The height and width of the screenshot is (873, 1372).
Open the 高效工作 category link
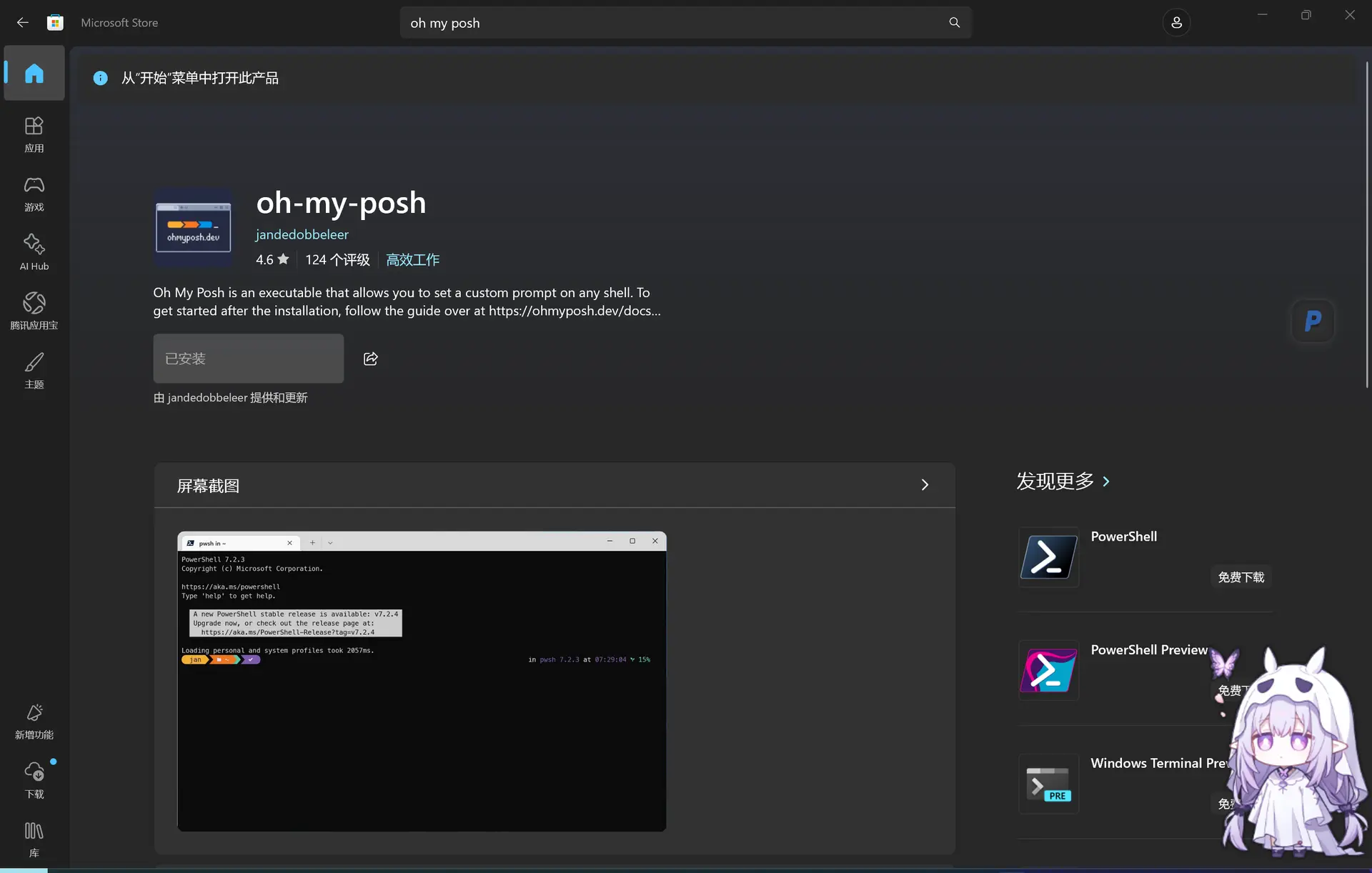pos(412,260)
